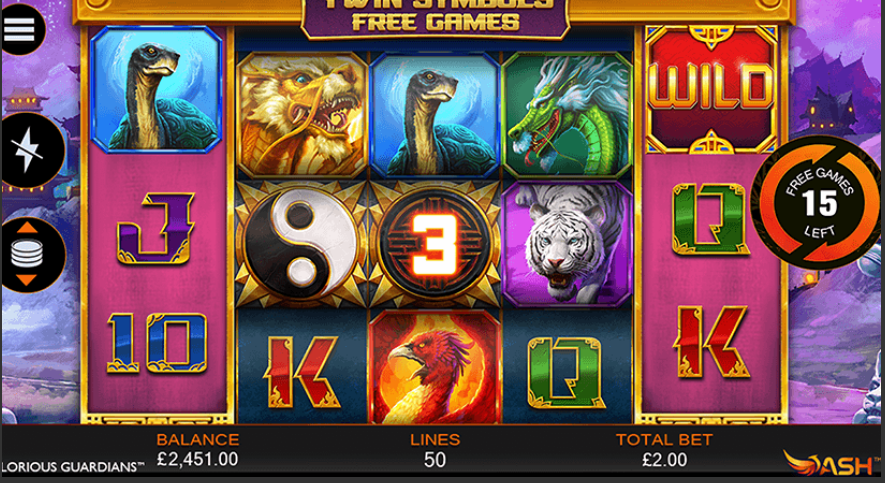The image size is (885, 483).
Task: Click the blue 10 card symbol
Action: click(157, 343)
